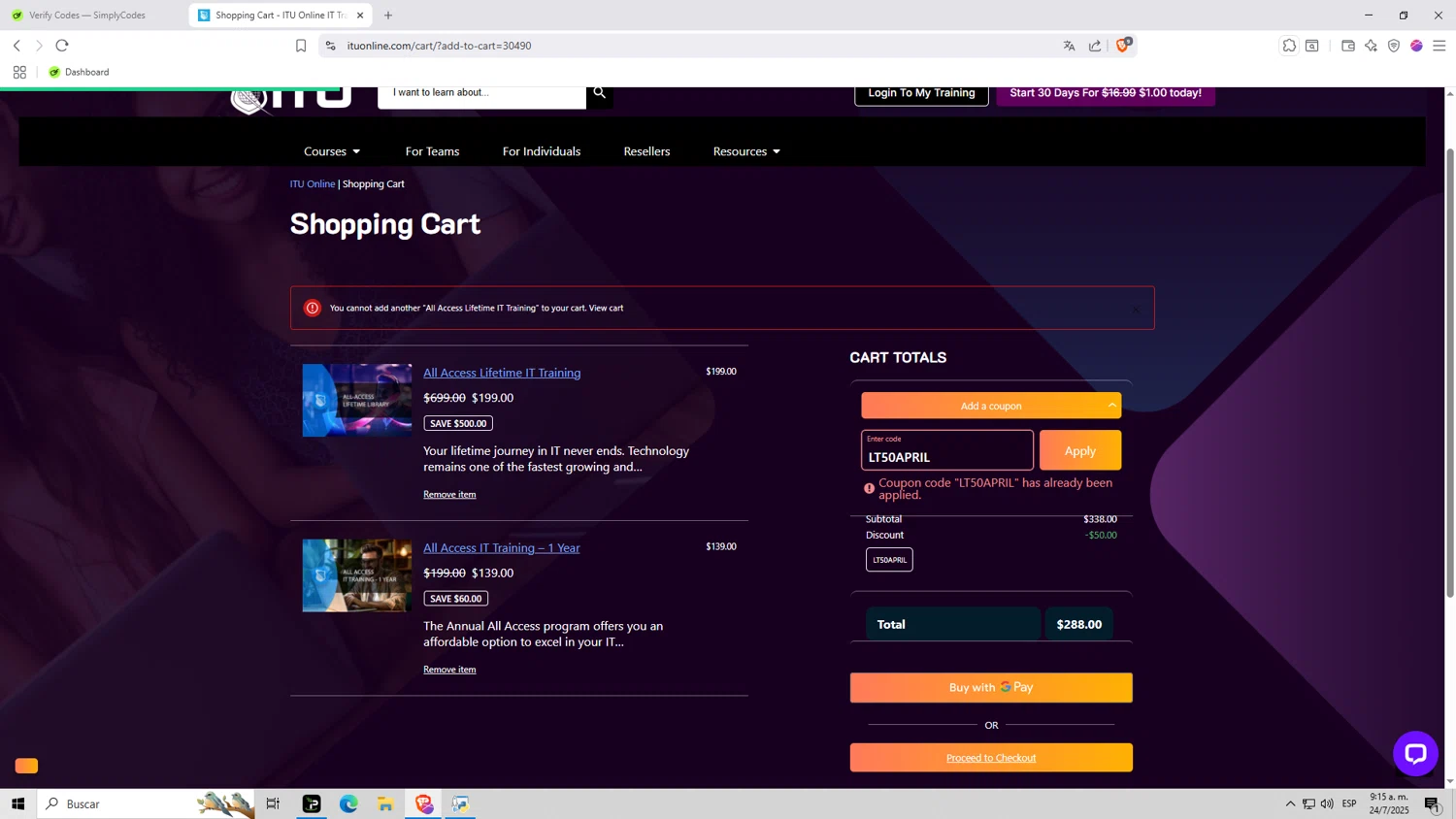Remove the All Access Lifetime IT Training item
The height and width of the screenshot is (819, 1456).
click(449, 494)
